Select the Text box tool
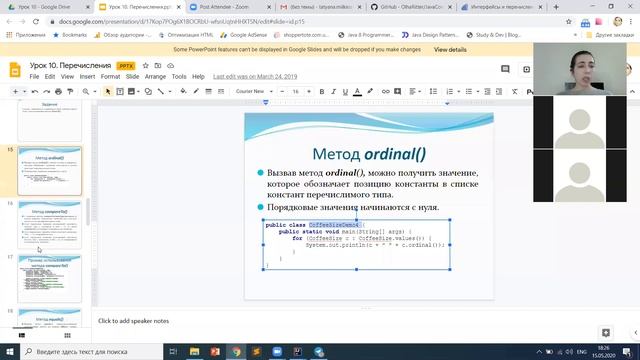Viewport: 640px width, 360px height. click(120, 92)
